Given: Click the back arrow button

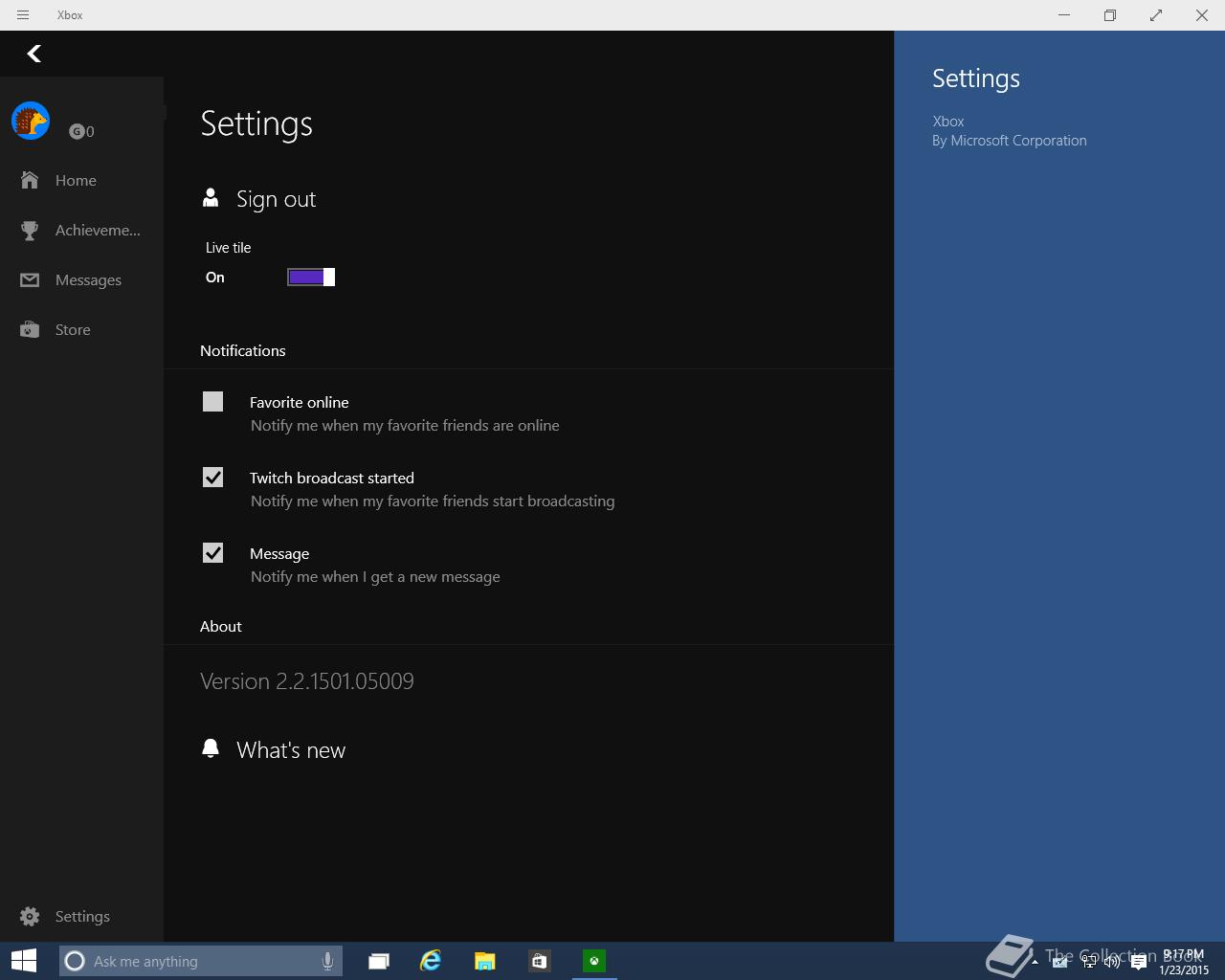Looking at the screenshot, I should tap(34, 54).
